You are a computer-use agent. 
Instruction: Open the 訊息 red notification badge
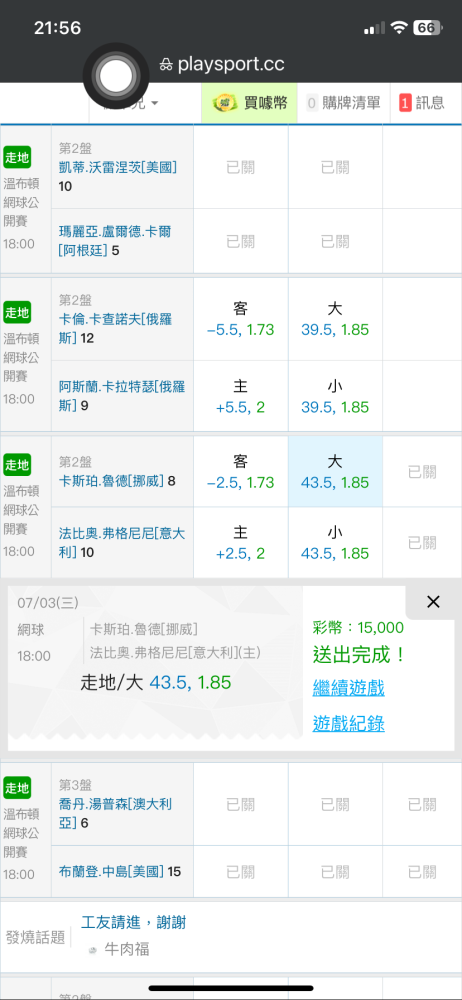tap(405, 103)
